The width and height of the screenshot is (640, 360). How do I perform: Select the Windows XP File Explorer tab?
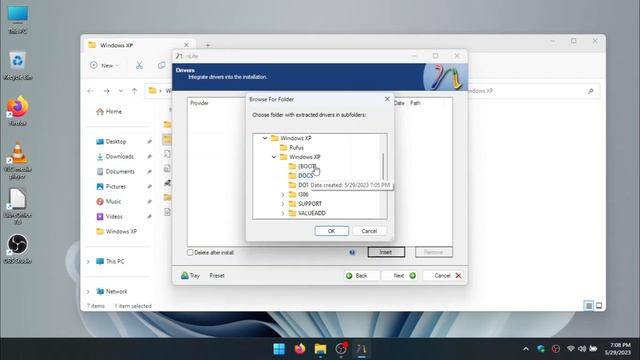click(139, 45)
